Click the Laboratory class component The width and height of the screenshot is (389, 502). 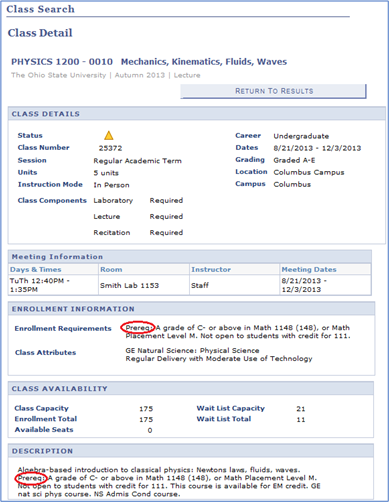tap(113, 201)
